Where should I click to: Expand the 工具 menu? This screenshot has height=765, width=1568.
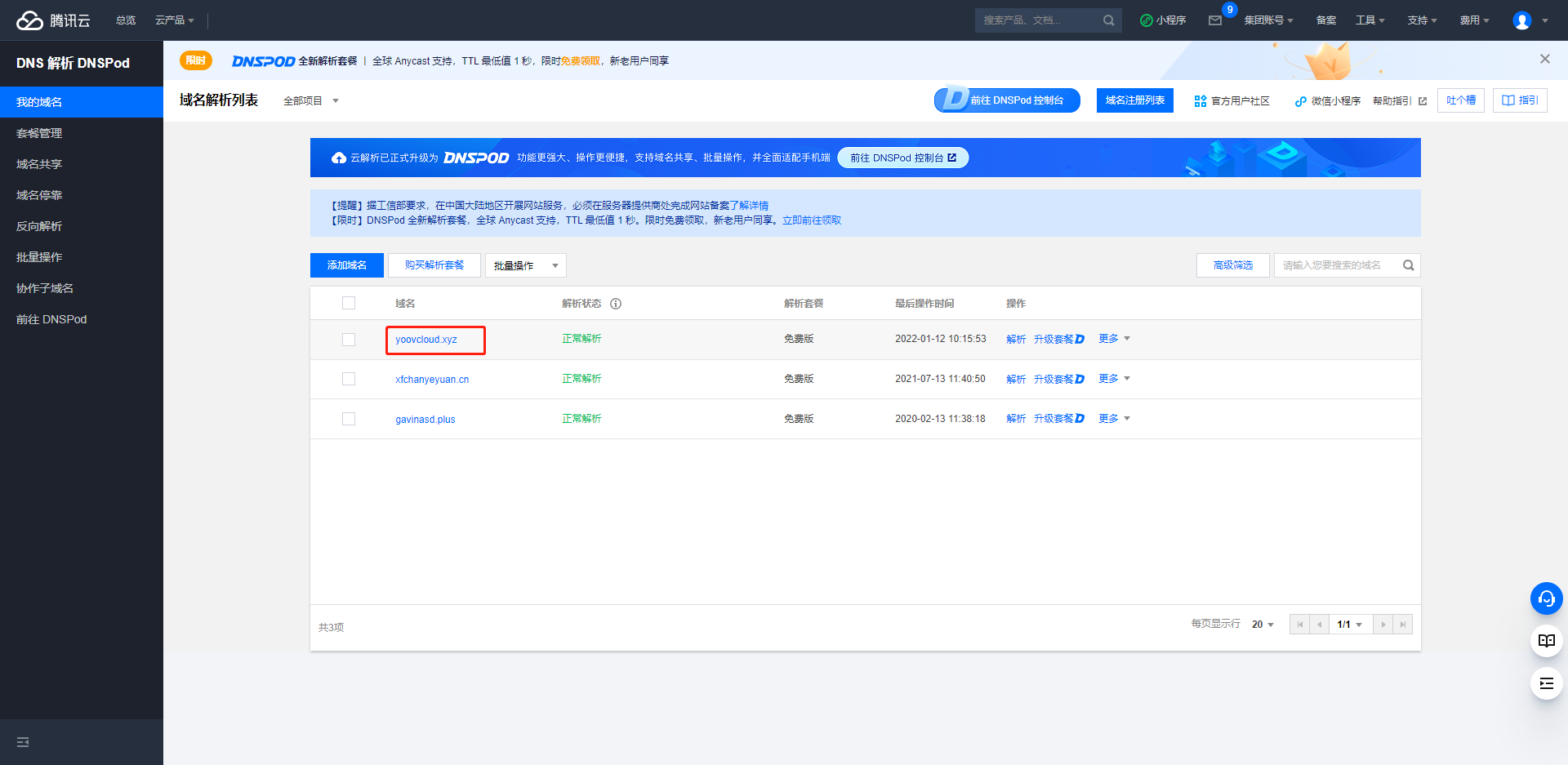[x=1370, y=20]
